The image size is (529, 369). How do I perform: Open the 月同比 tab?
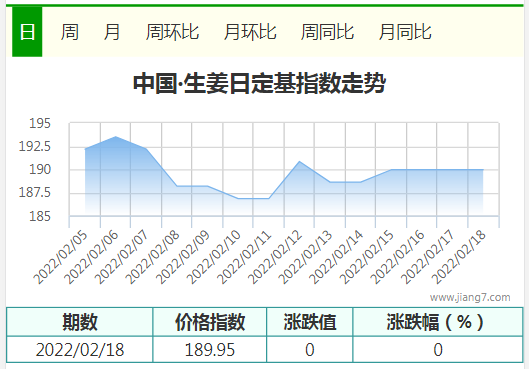tap(405, 32)
